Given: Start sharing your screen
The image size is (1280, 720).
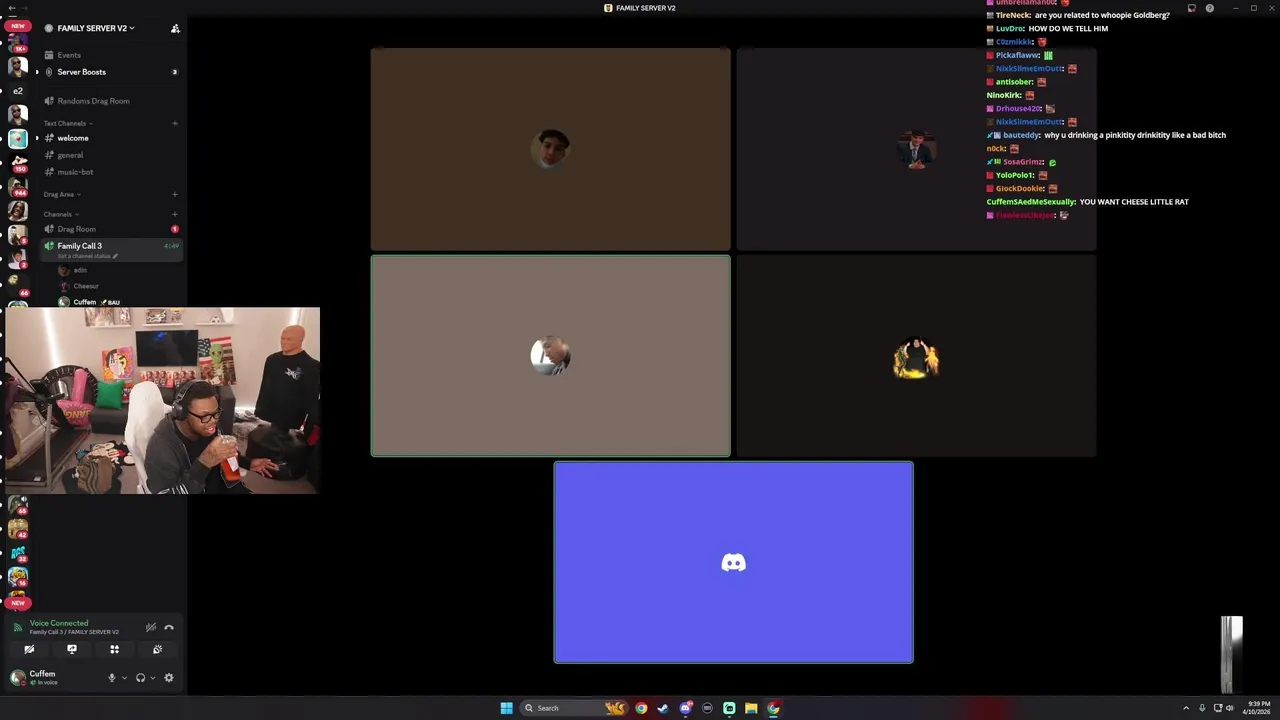Looking at the screenshot, I should tap(72, 650).
